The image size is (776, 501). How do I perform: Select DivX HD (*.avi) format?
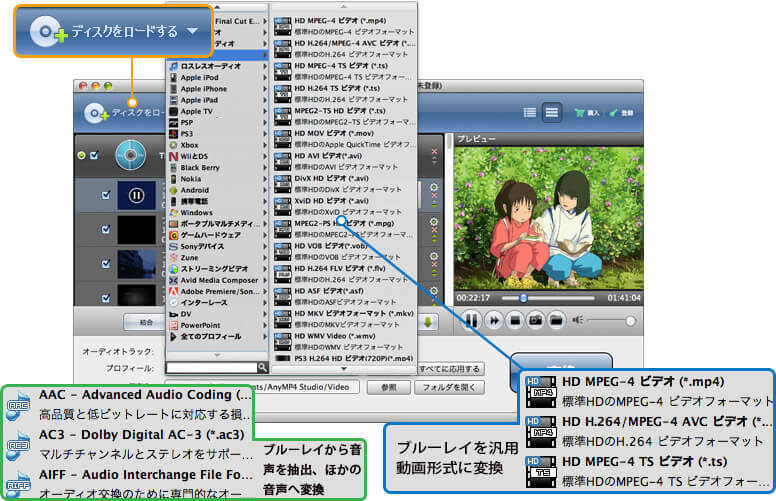point(344,184)
